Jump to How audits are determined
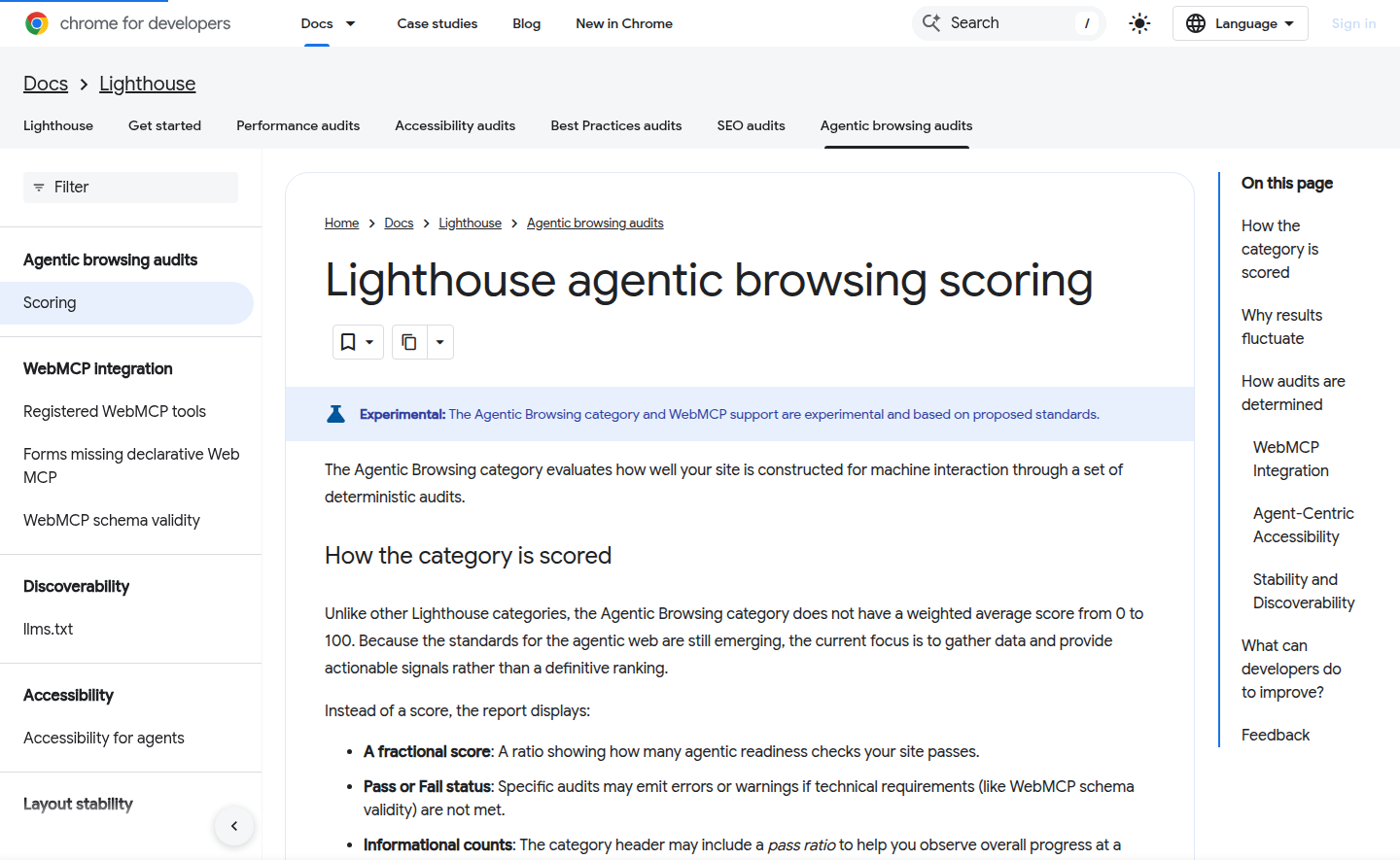The height and width of the screenshot is (860, 1400). coord(1293,393)
